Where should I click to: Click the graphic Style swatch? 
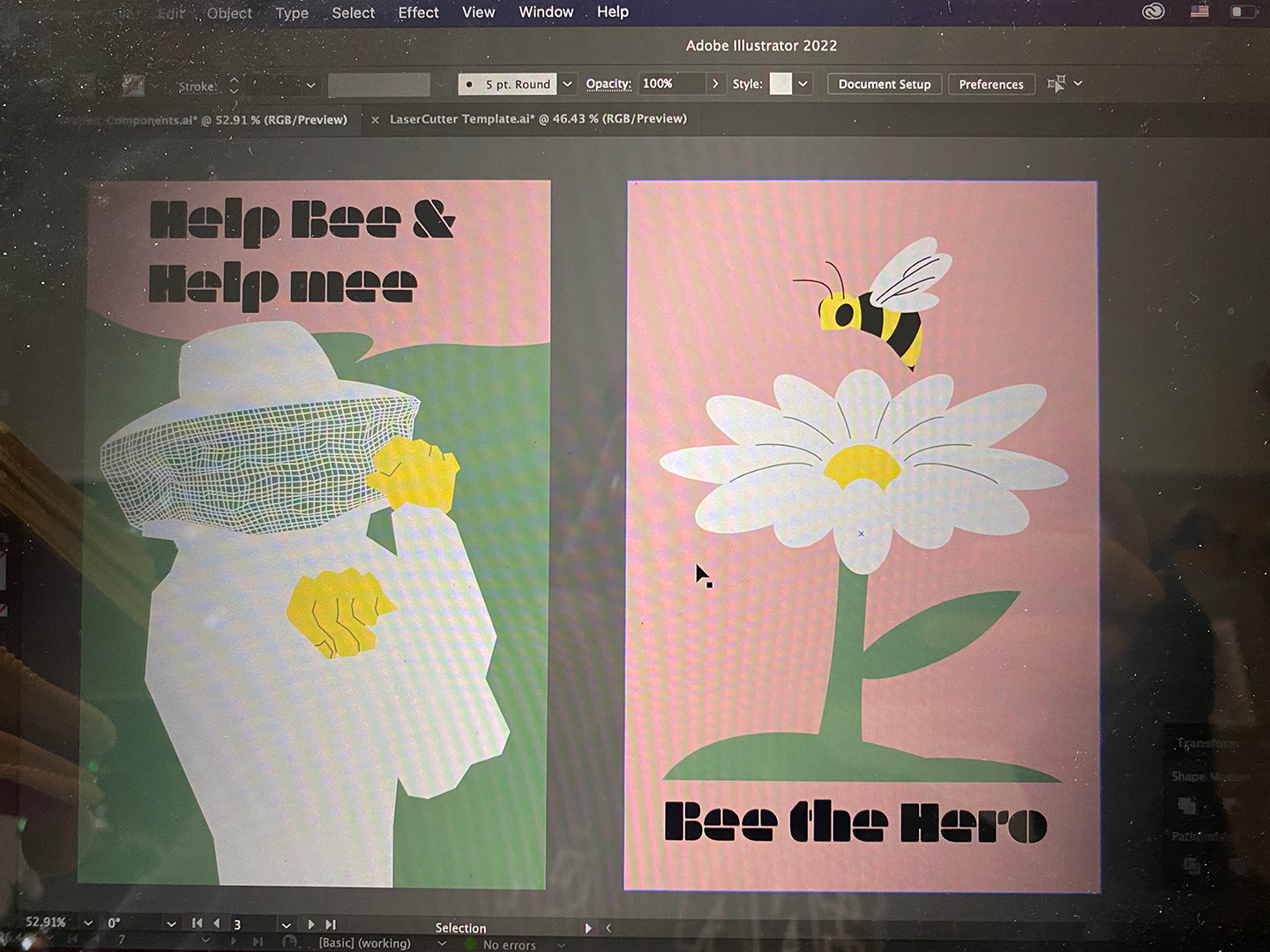pos(781,84)
